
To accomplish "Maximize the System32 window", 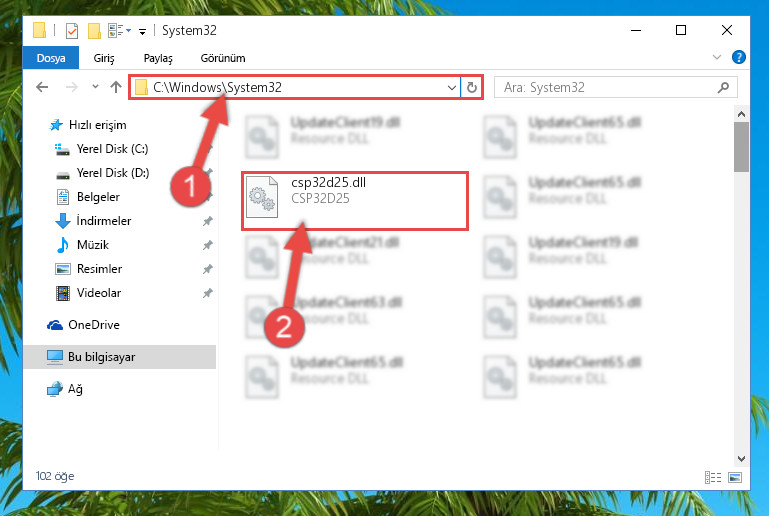I will click(x=681, y=30).
